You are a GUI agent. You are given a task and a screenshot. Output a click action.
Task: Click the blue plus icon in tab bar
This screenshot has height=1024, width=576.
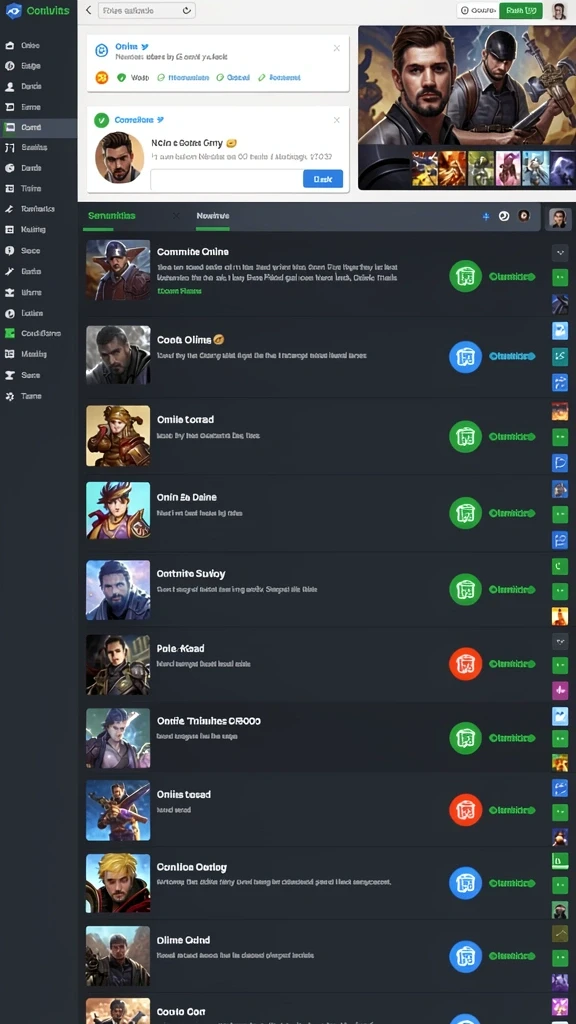(485, 216)
